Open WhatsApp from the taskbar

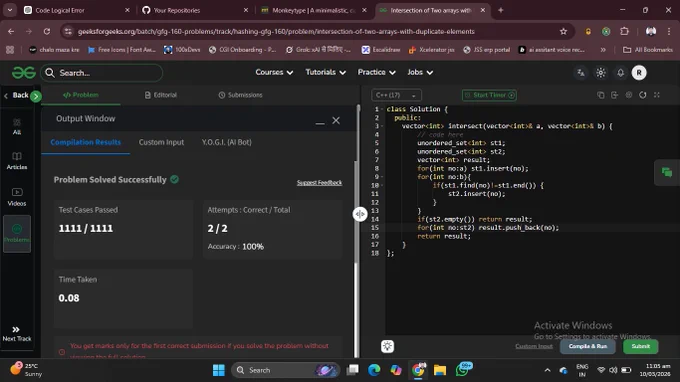462,370
